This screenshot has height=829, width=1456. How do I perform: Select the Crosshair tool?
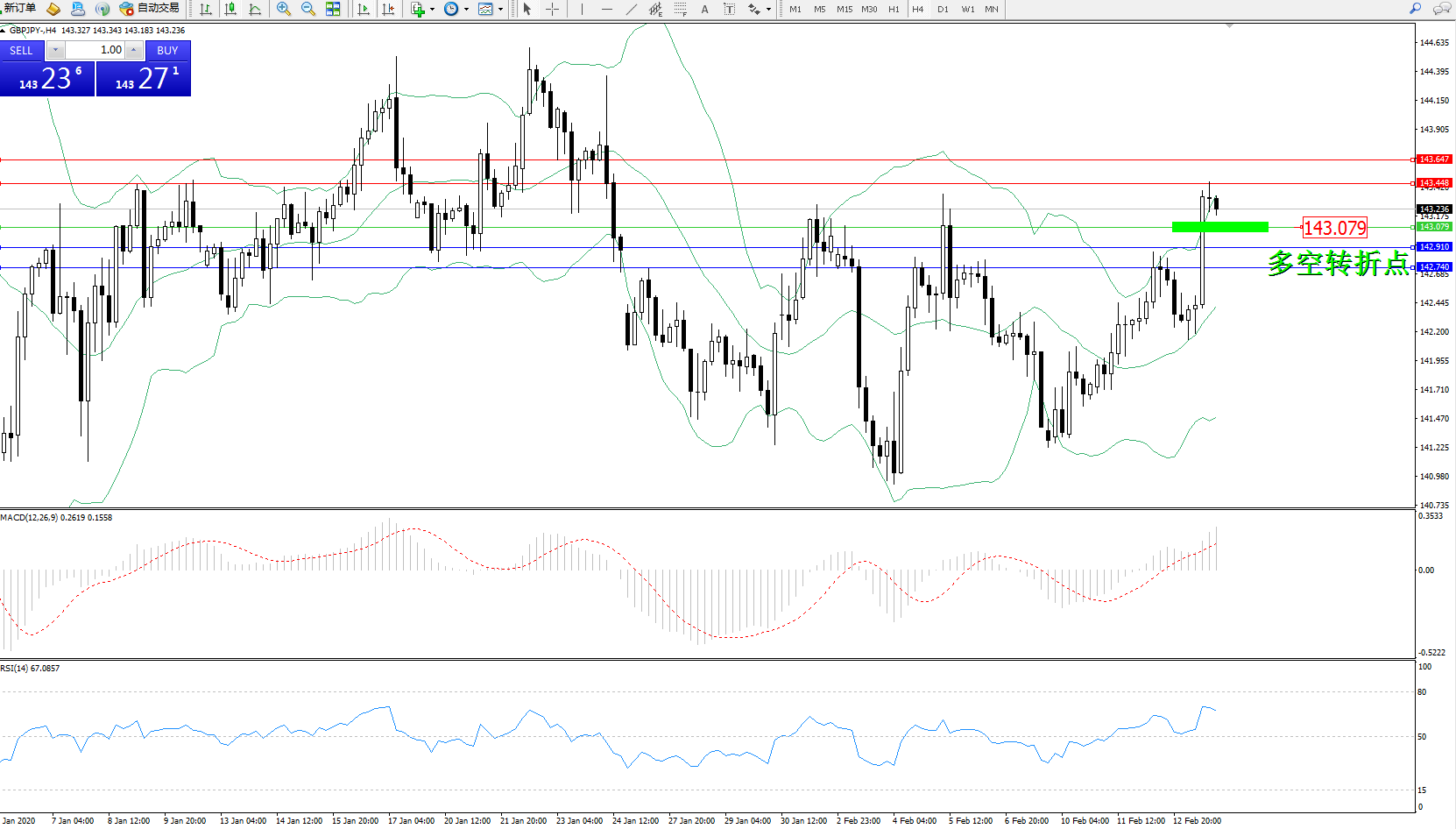(x=552, y=9)
